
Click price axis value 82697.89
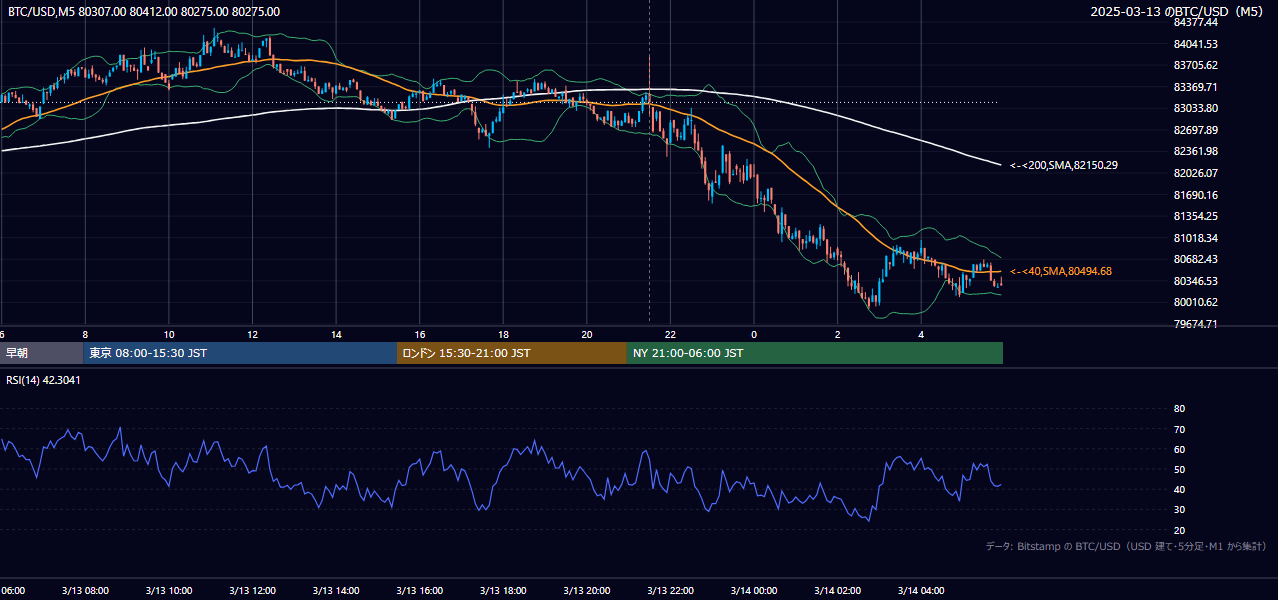(x=1195, y=130)
